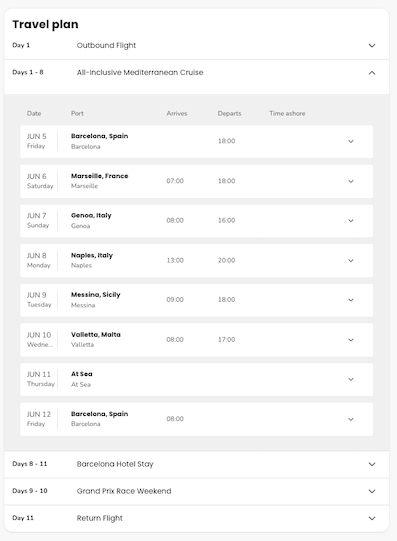Click the Barcelona Hotel Stay title
Screen dimensions: 397x541
(115, 464)
